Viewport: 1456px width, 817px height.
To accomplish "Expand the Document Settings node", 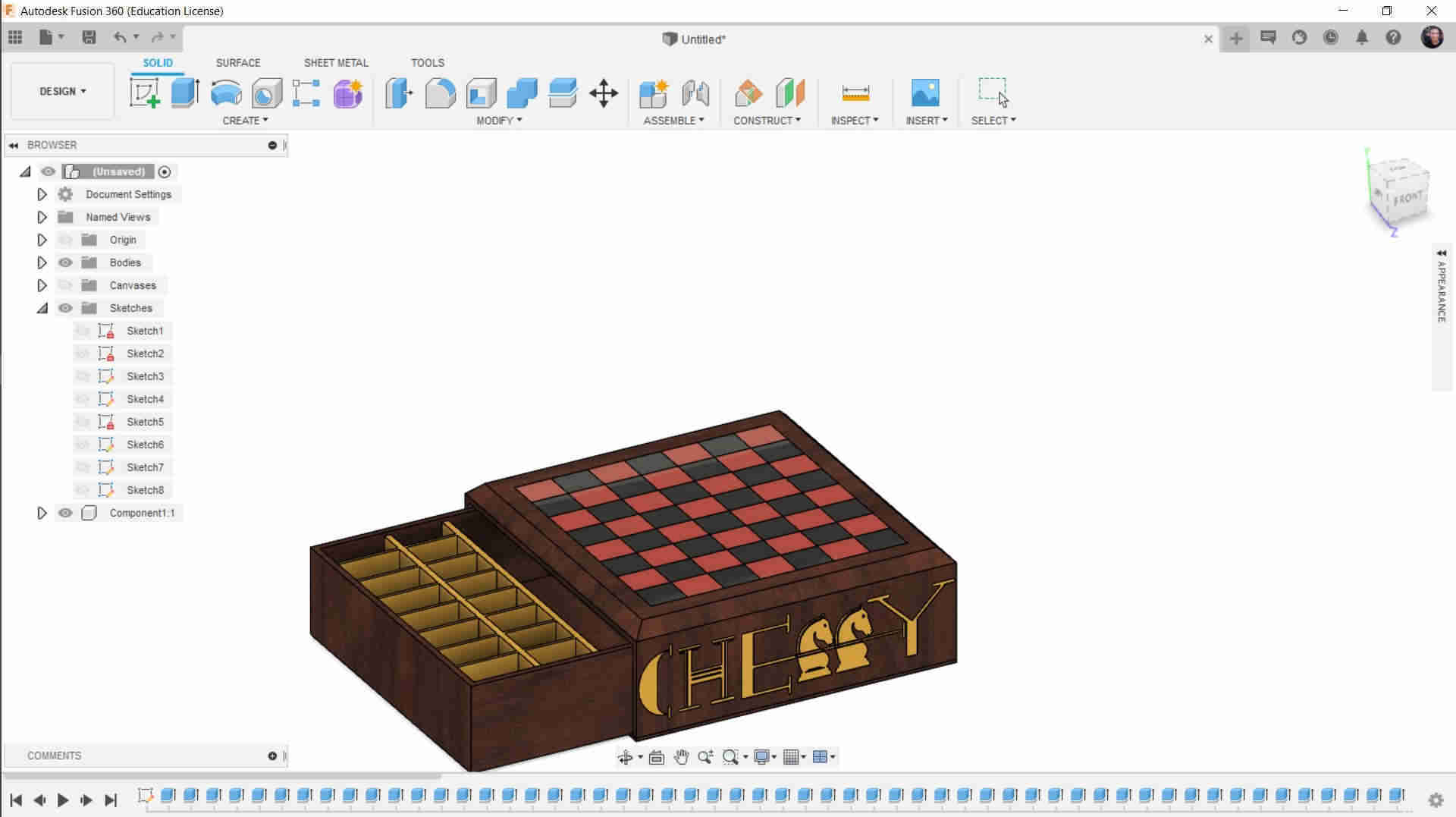I will pyautogui.click(x=42, y=194).
